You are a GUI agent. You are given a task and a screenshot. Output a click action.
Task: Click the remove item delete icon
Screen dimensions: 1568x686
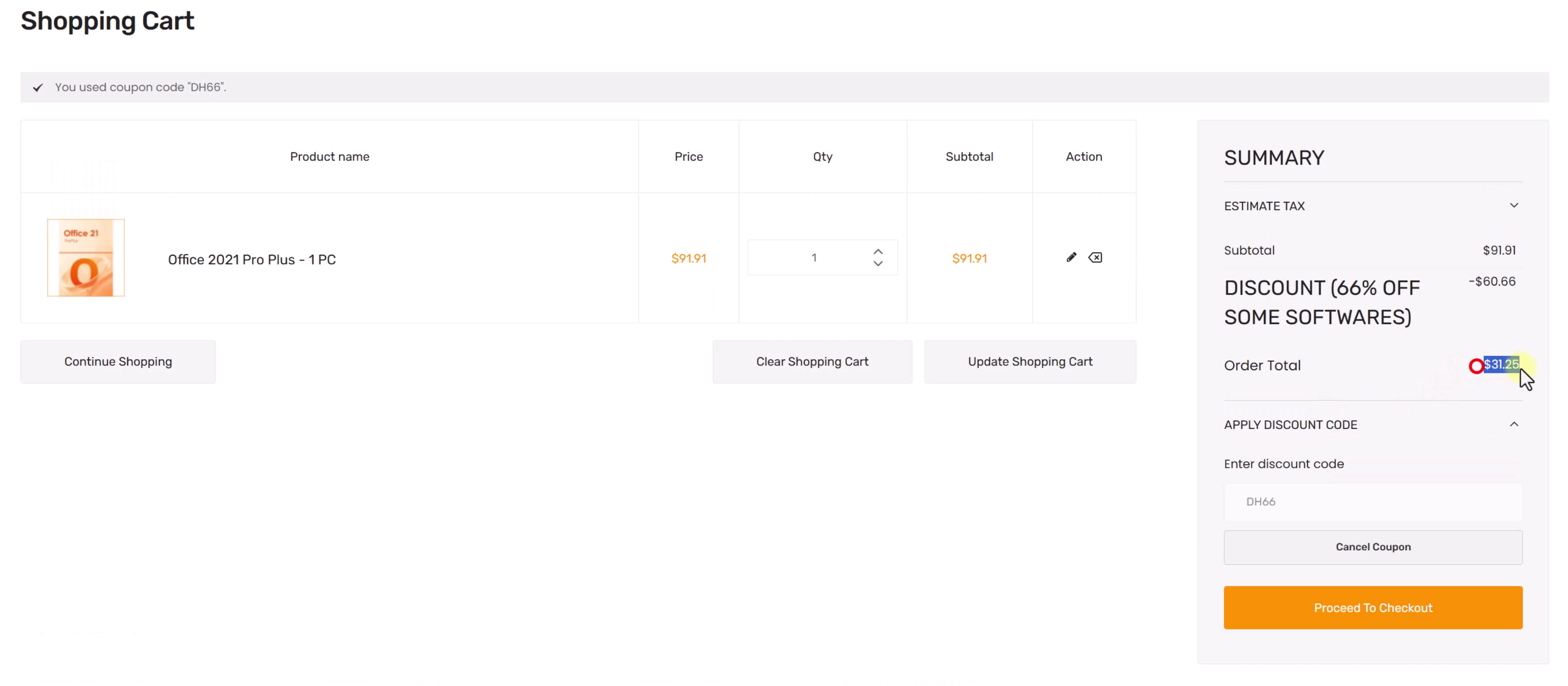click(x=1095, y=257)
